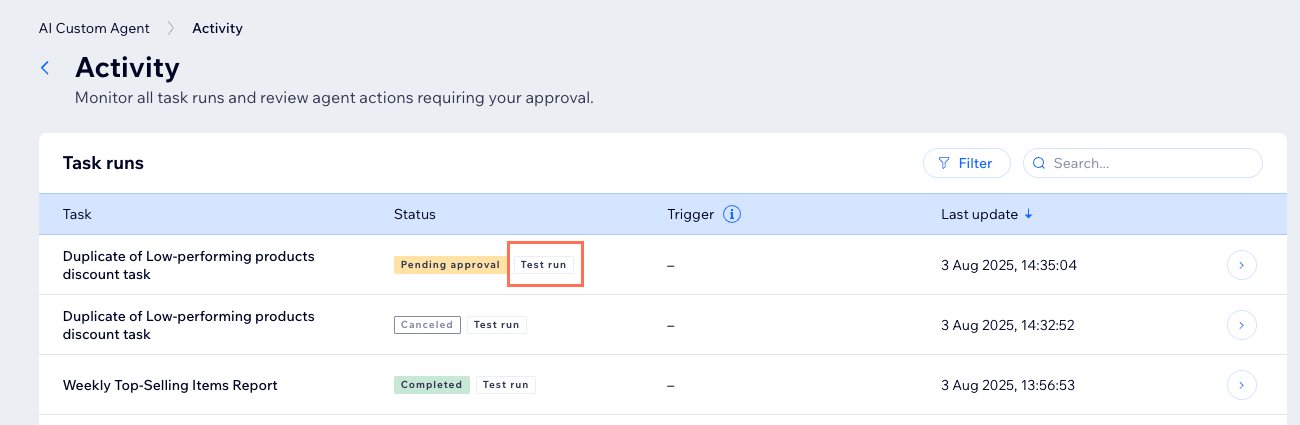
Task: Click the funnel icon in Filter button
Action: [943, 163]
